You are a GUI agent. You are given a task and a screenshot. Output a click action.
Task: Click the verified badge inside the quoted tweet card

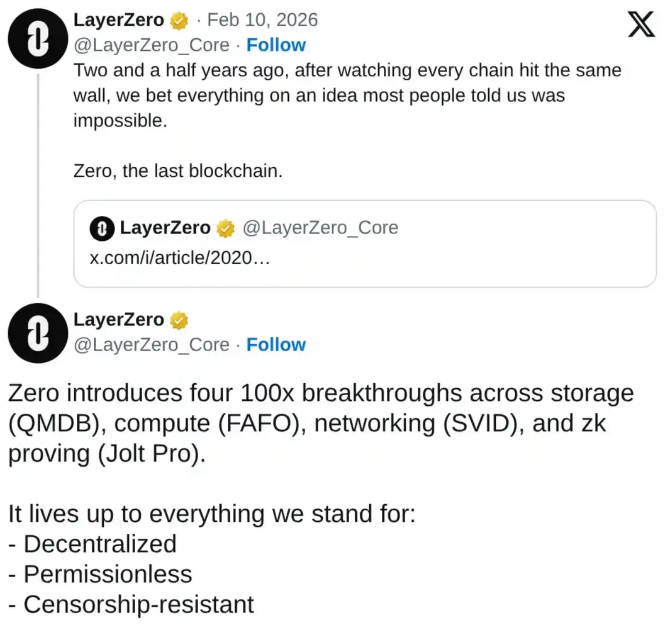(226, 228)
